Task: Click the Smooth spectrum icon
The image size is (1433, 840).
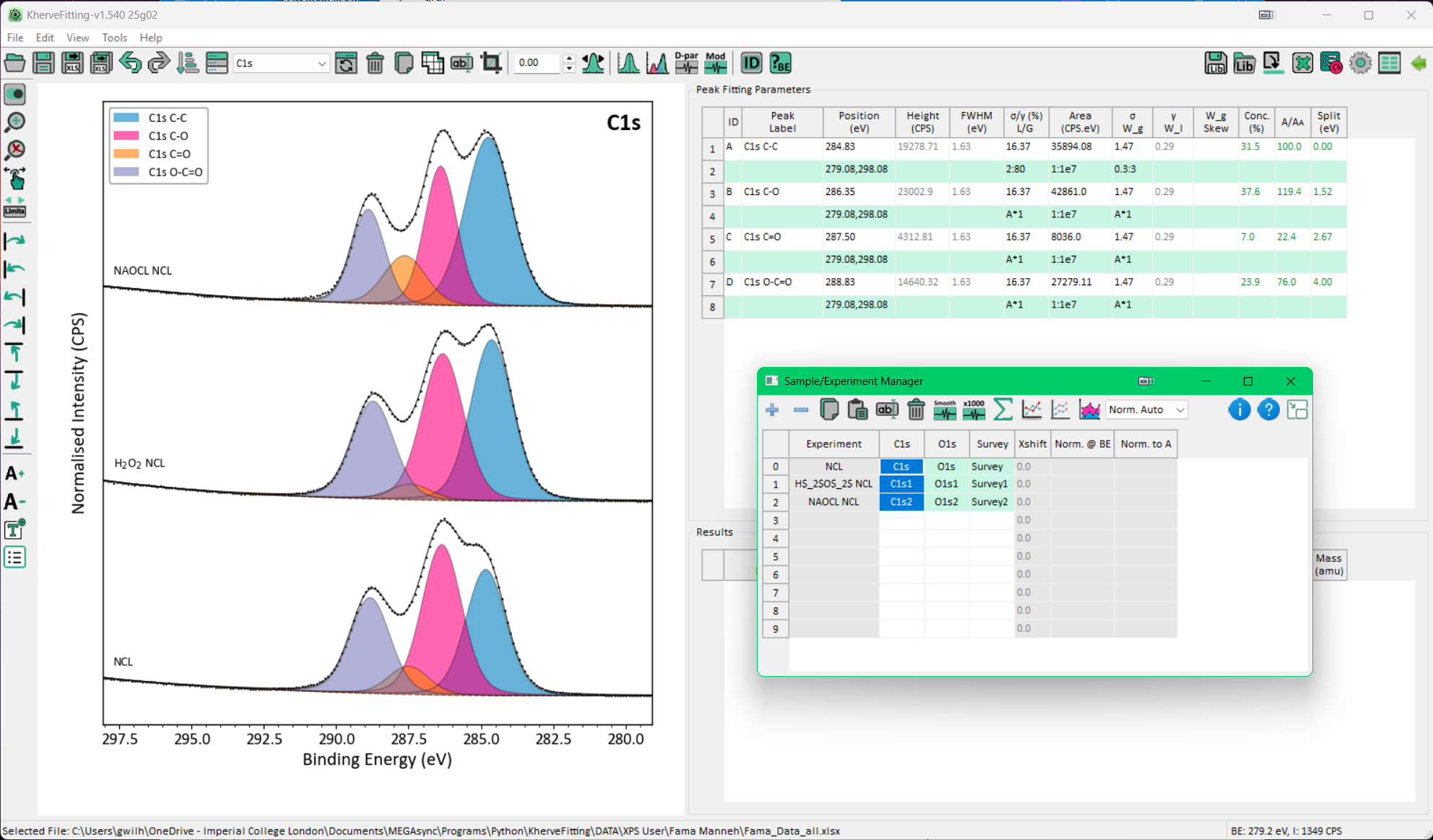Action: 945,410
